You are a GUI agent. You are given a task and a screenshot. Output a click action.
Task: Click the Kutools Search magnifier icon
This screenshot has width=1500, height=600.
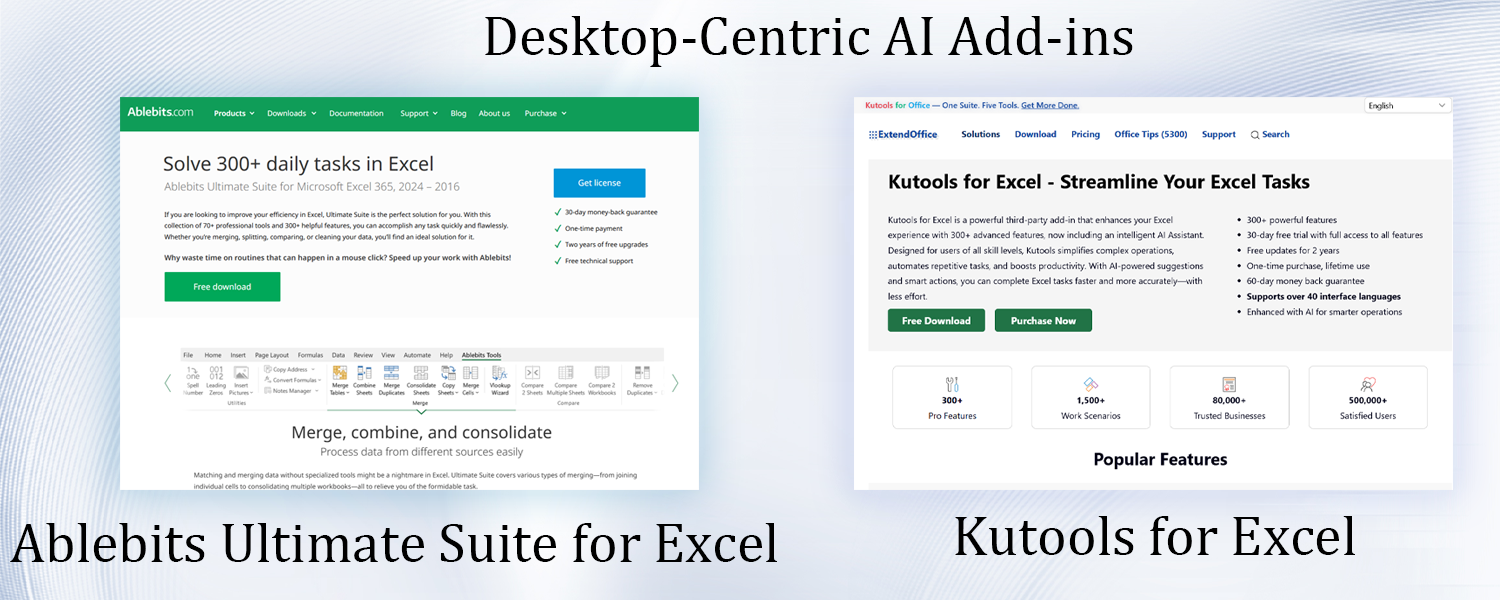tap(1255, 135)
